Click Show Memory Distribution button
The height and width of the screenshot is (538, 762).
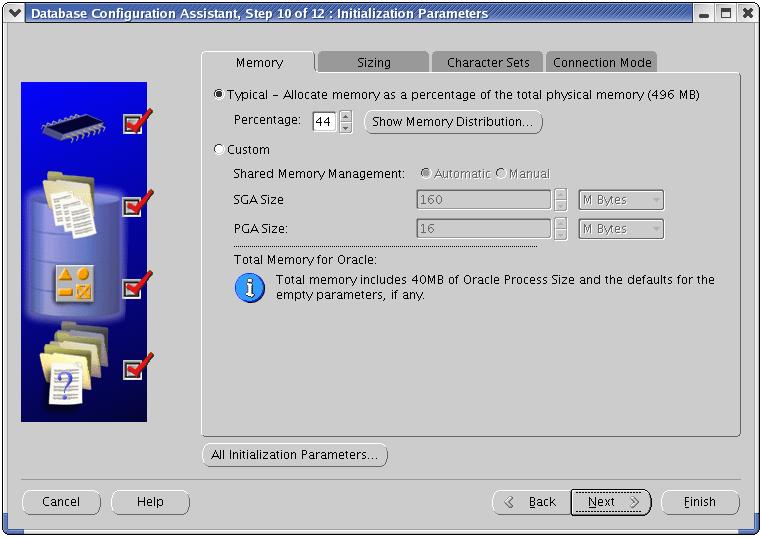453,122
